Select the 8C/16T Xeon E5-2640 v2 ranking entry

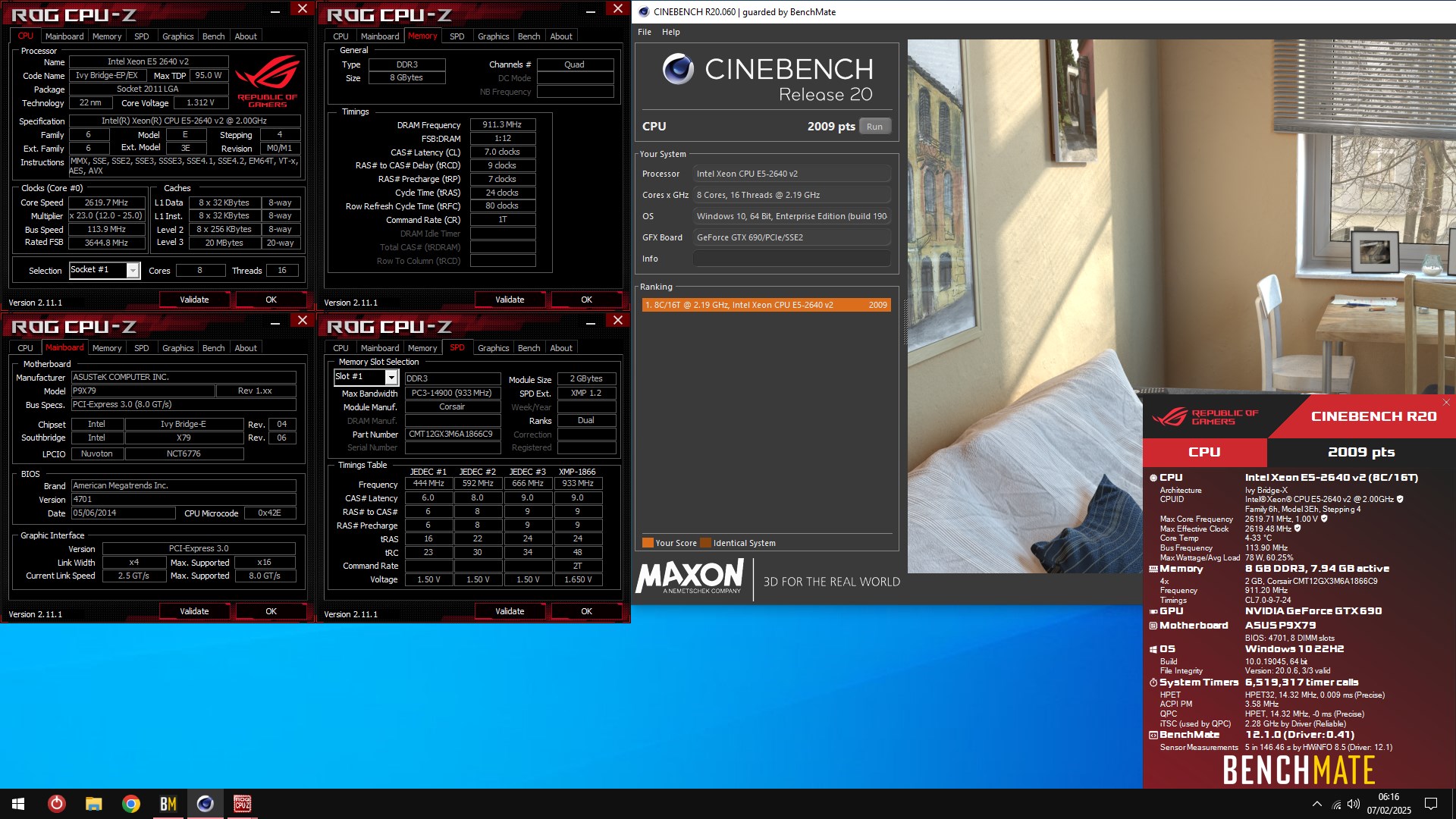pos(766,305)
